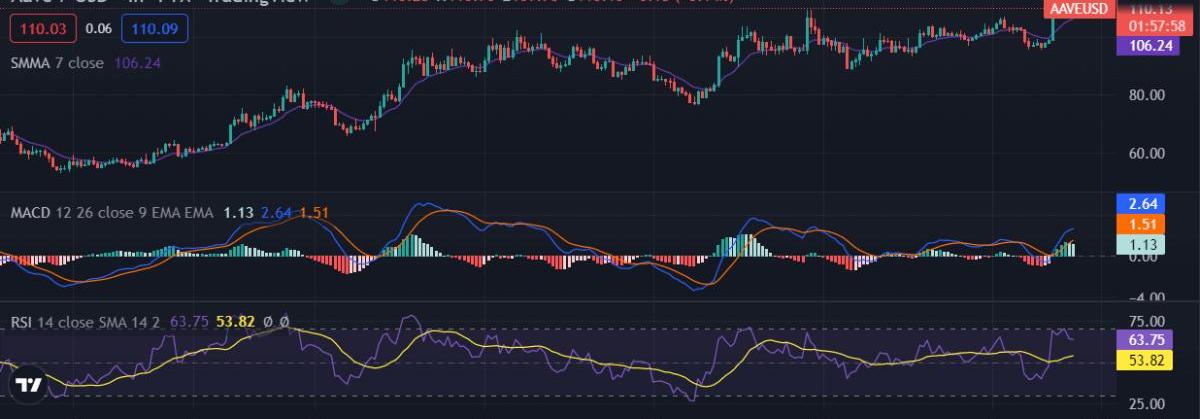Click the TradingView logo icon
Screen dimensions: 1200x419
(29, 385)
